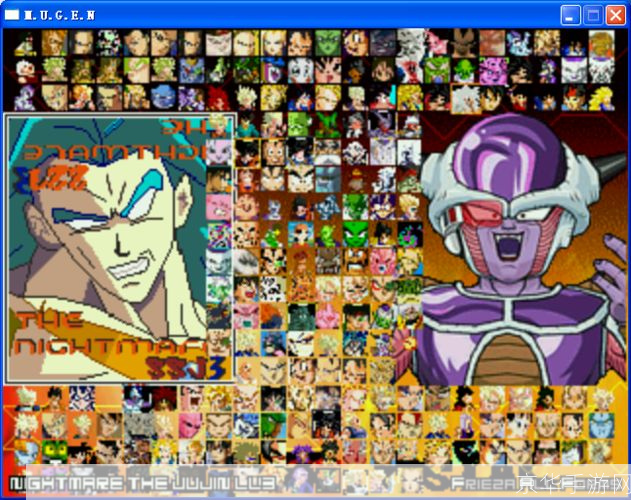Image resolution: width=631 pixels, height=500 pixels.
Task: Pick the pink Buu face beside Nightmare portrait
Action: pos(219,207)
